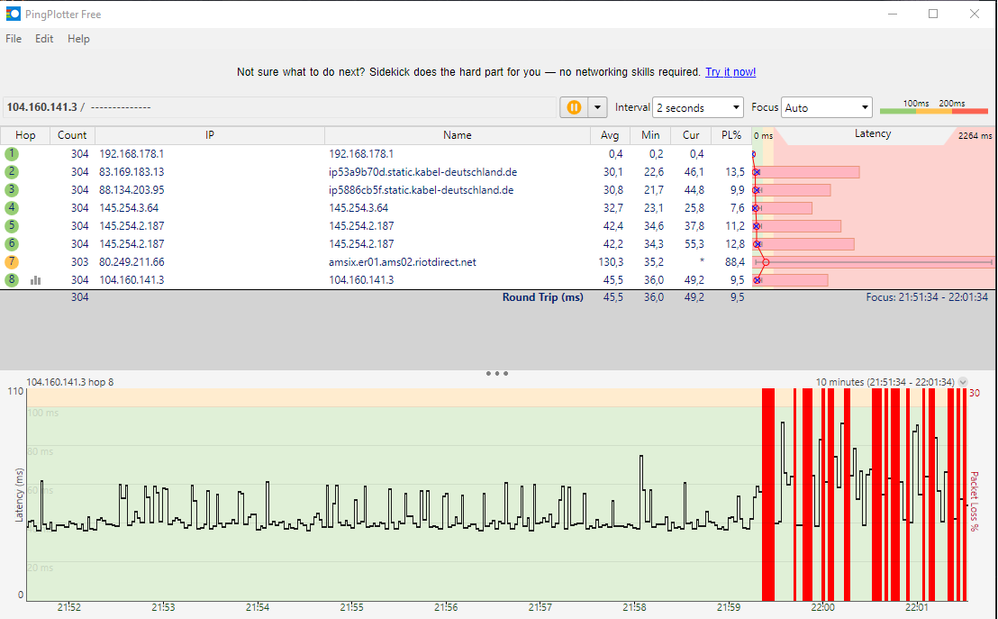Open the Edit menu

click(x=44, y=39)
